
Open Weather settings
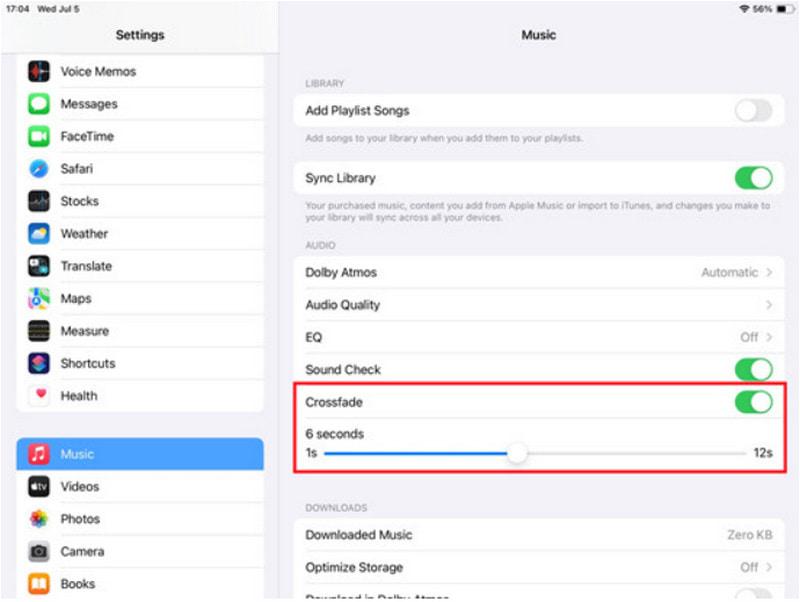pyautogui.click(x=140, y=234)
